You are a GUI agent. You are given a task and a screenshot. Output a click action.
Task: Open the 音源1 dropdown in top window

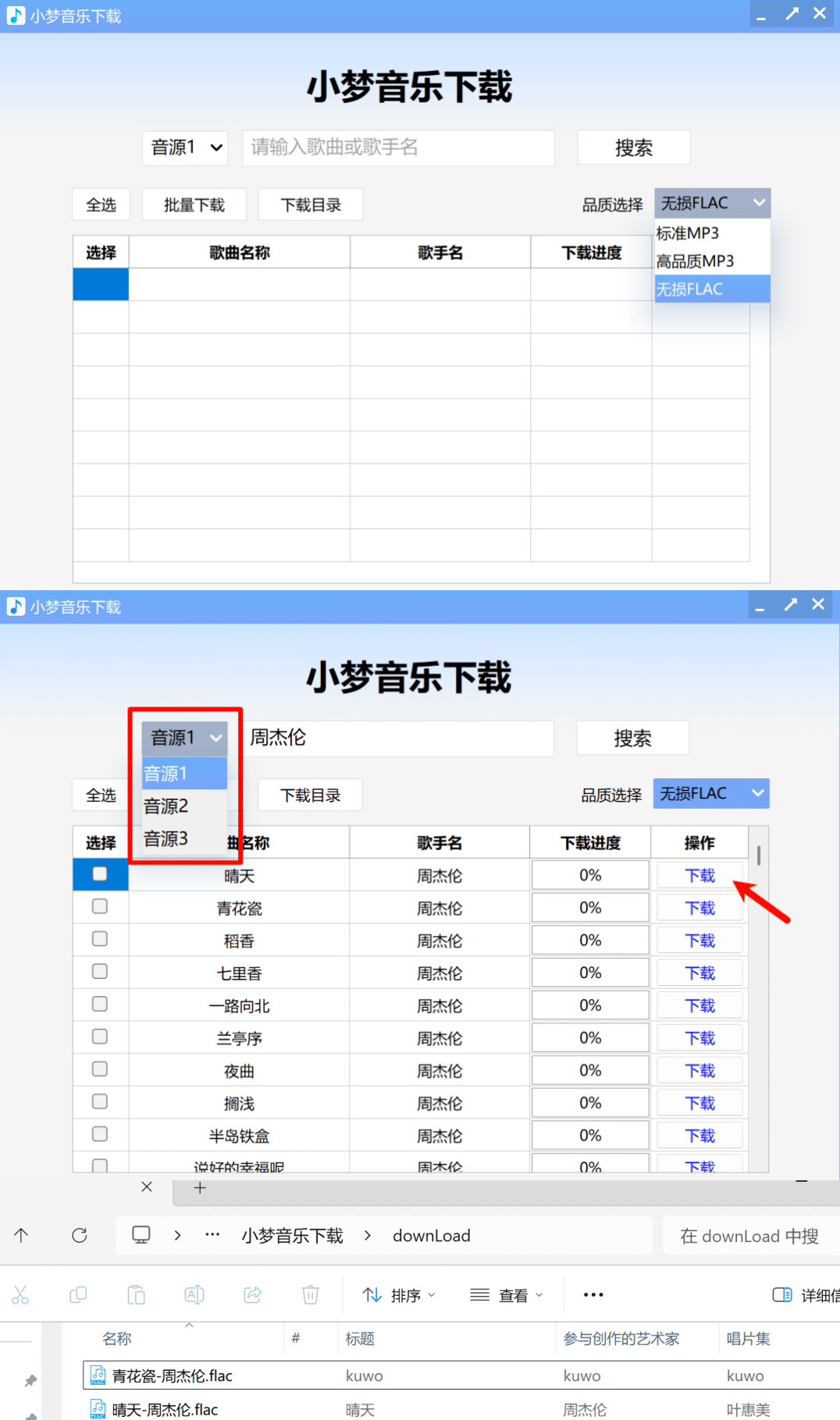click(x=185, y=148)
